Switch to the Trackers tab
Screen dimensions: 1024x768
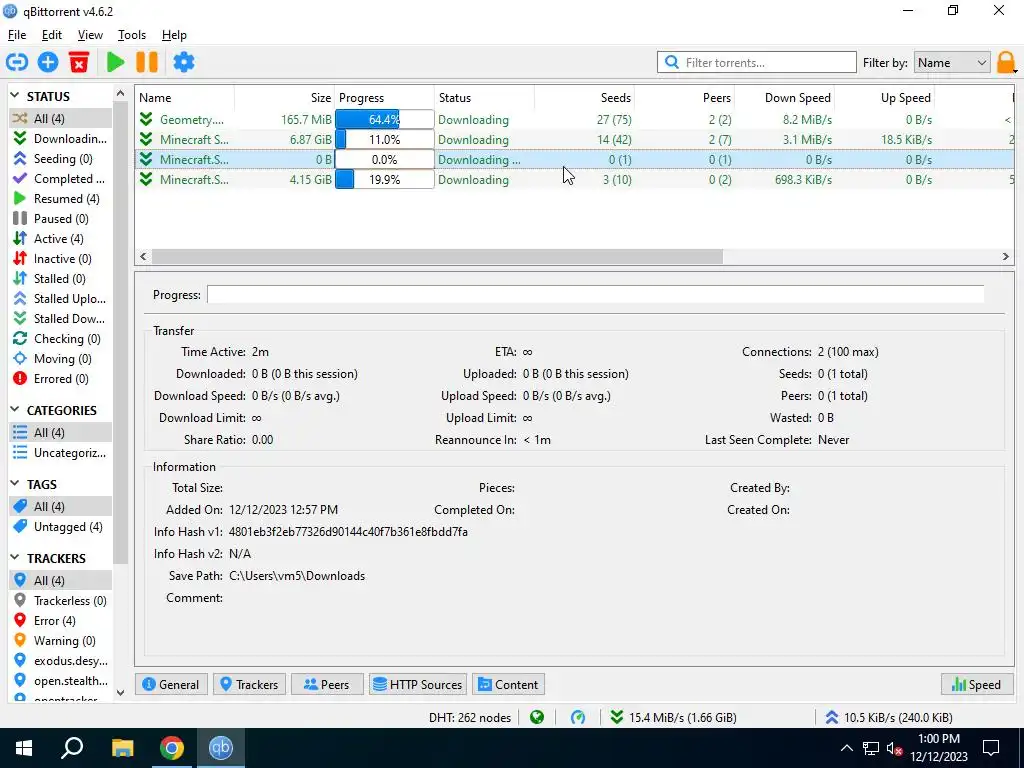click(x=249, y=684)
